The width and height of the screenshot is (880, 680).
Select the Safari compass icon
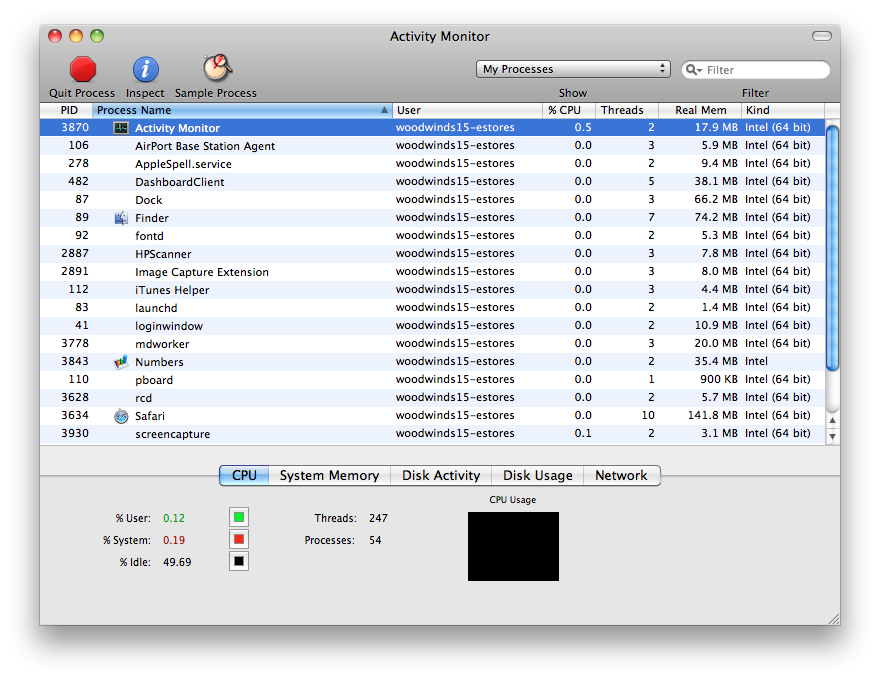121,415
